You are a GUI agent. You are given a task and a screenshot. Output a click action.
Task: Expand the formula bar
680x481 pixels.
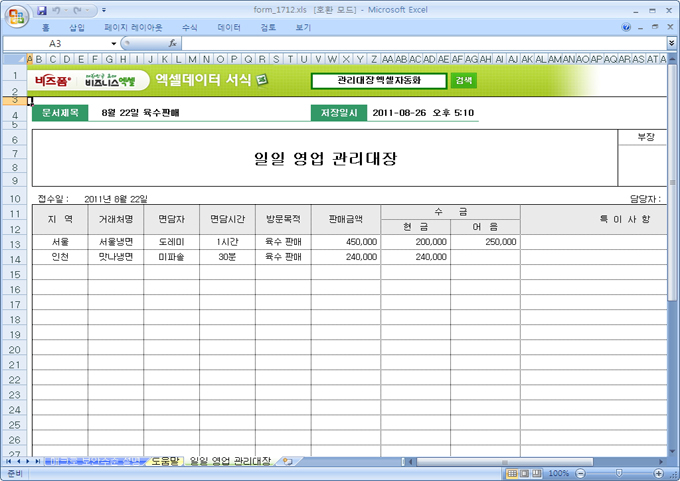pos(671,44)
